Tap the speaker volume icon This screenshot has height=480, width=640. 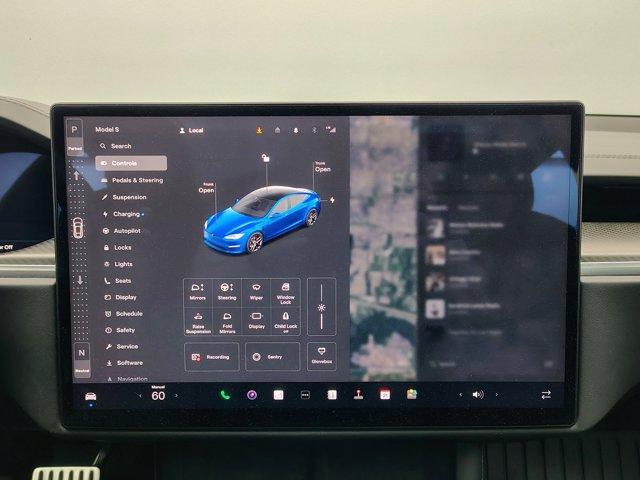[x=478, y=395]
